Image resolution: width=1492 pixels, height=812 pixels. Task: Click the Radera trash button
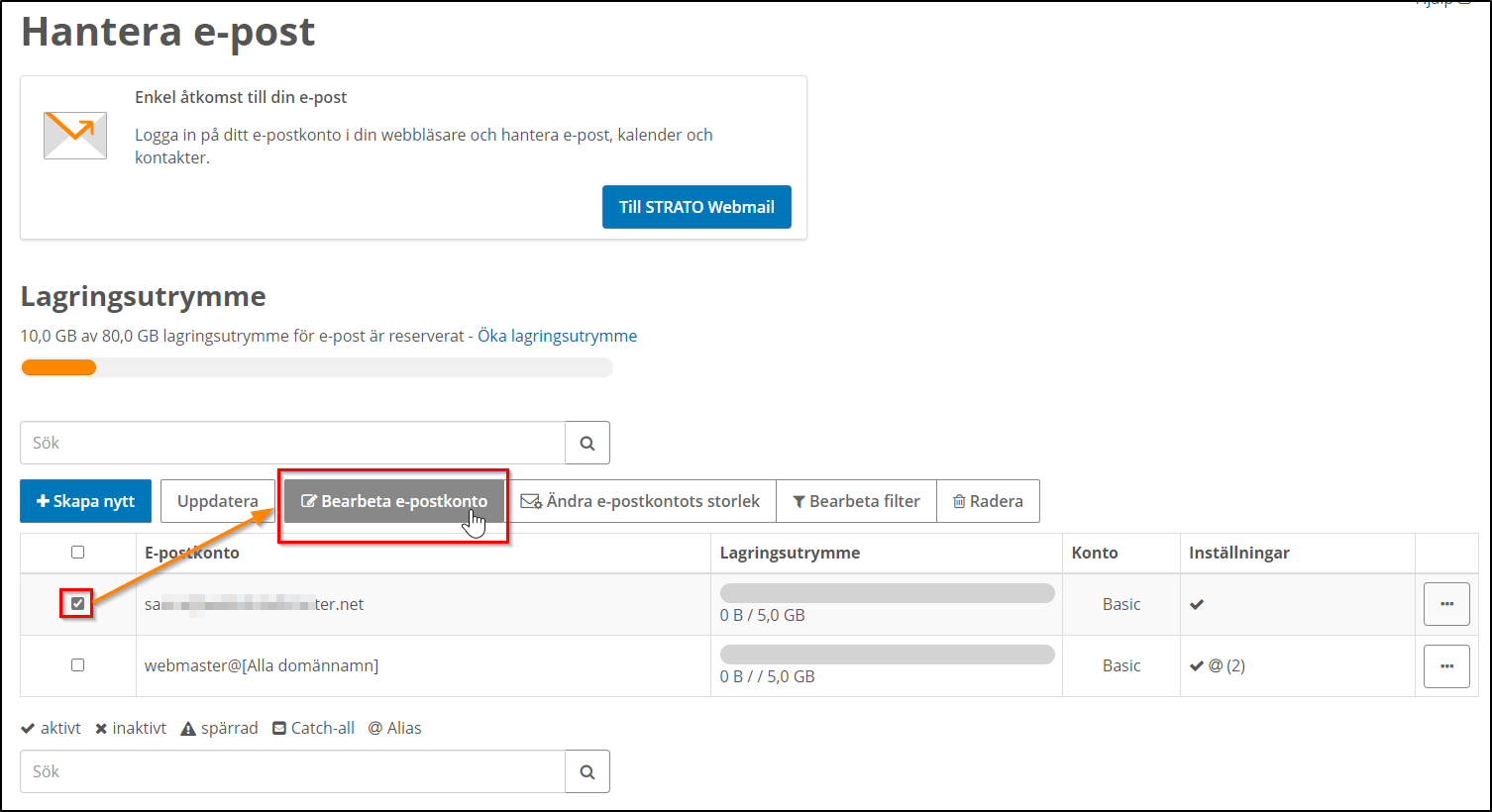[x=988, y=501]
